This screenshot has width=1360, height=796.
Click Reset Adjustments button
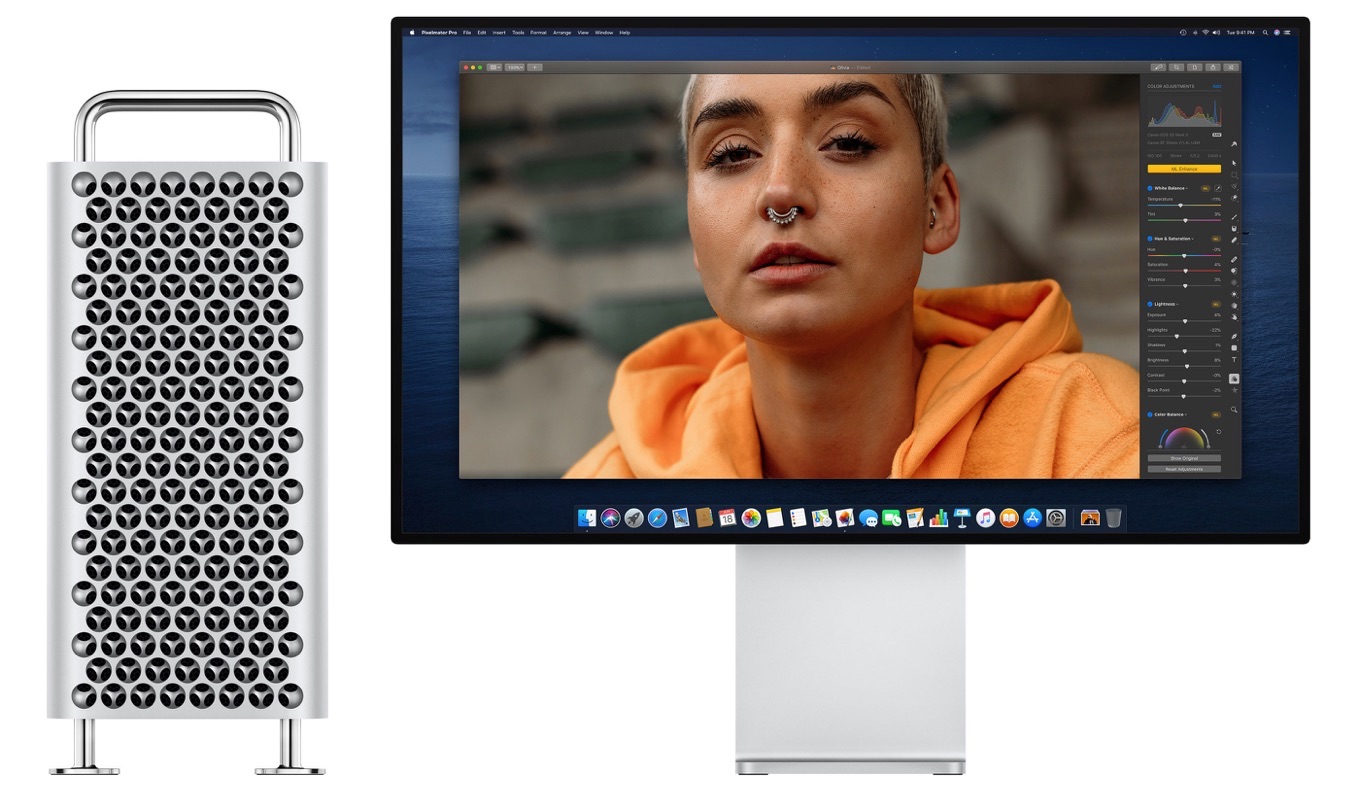(x=1184, y=469)
